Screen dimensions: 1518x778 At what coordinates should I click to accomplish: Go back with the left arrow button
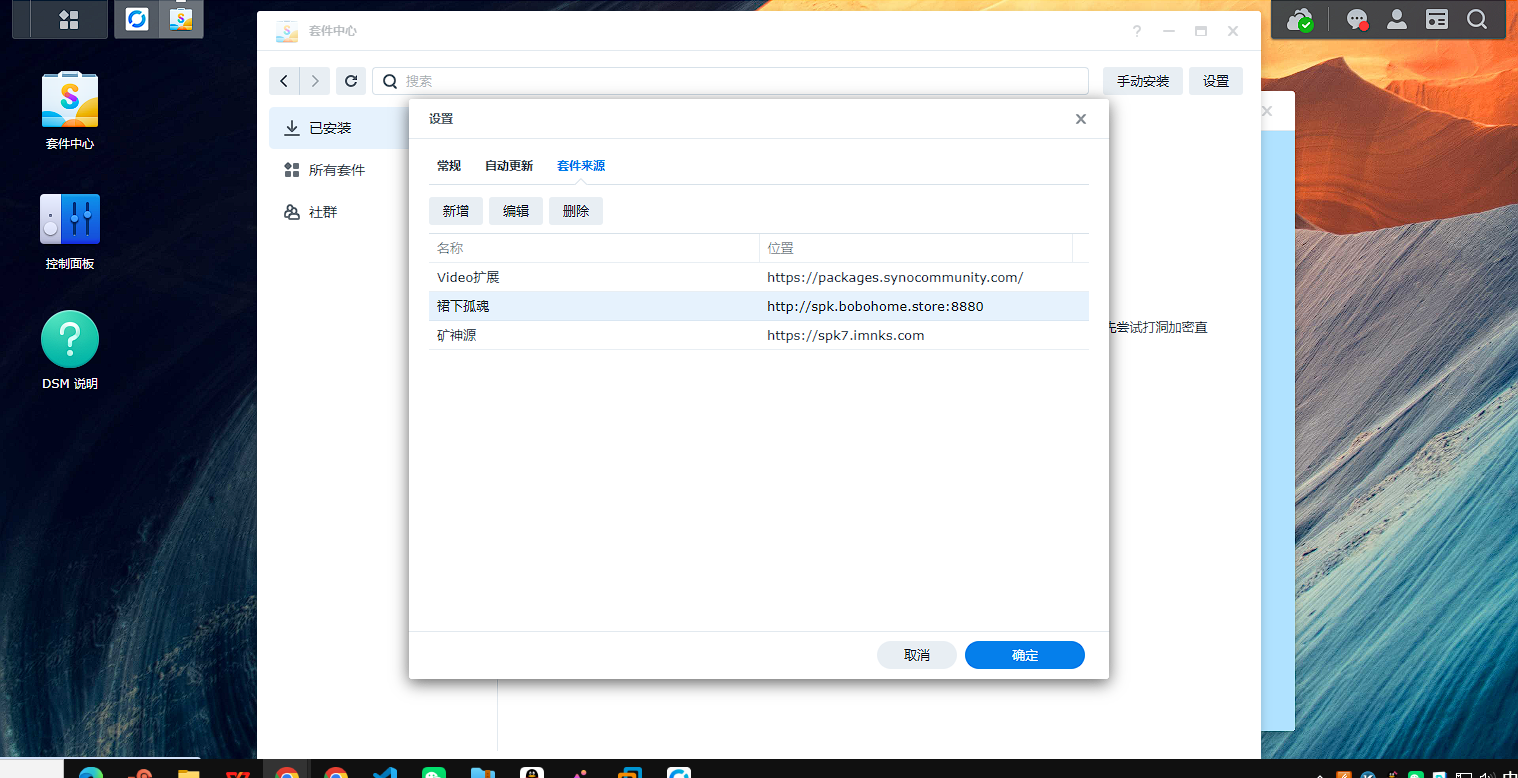point(284,81)
